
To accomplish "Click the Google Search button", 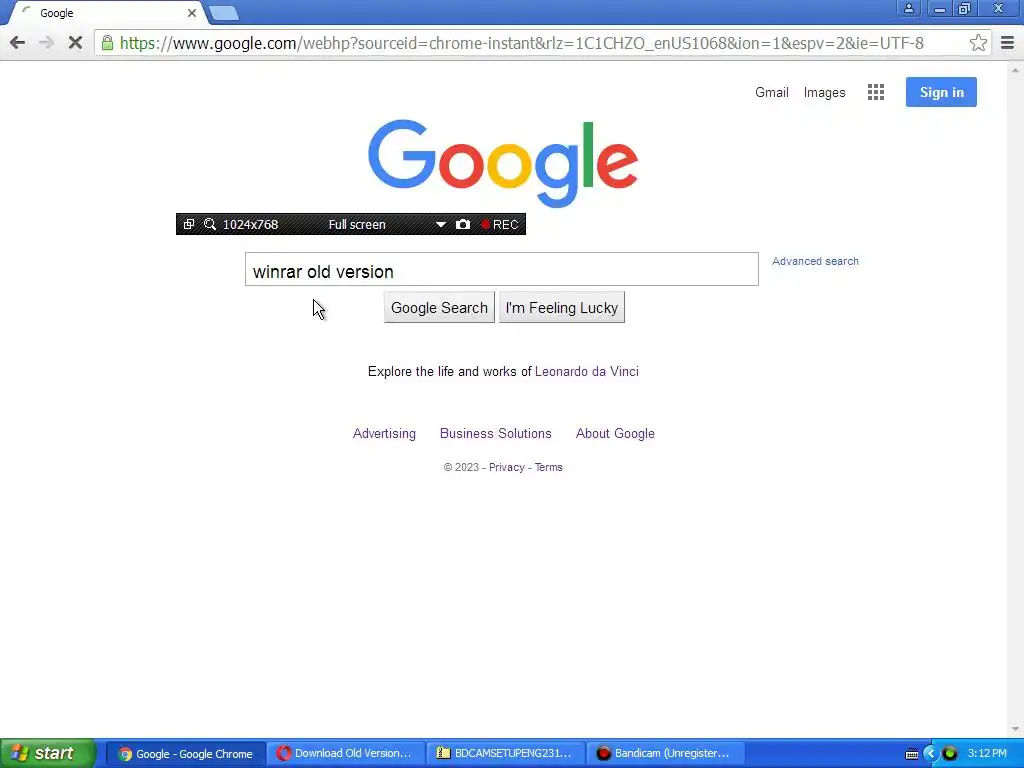I will [439, 308].
